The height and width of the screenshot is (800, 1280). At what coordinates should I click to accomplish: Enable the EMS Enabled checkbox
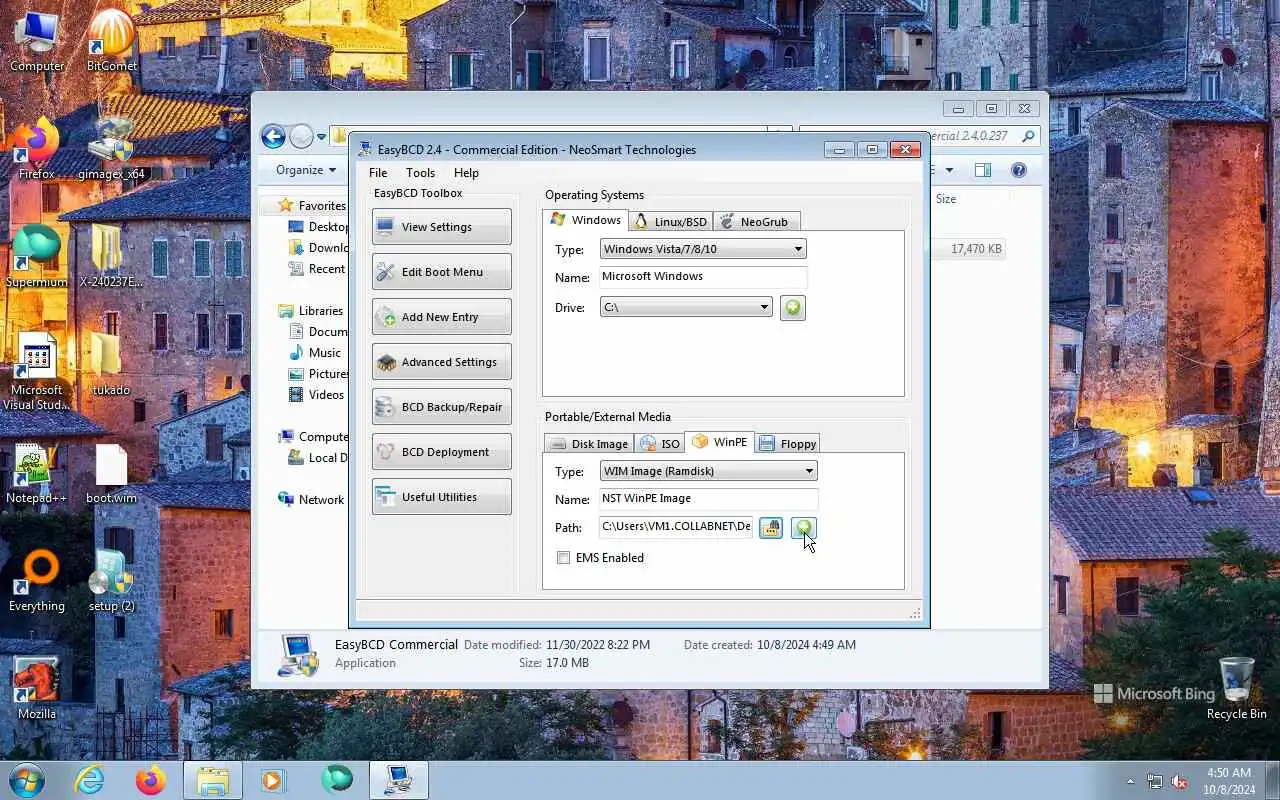pyautogui.click(x=564, y=558)
